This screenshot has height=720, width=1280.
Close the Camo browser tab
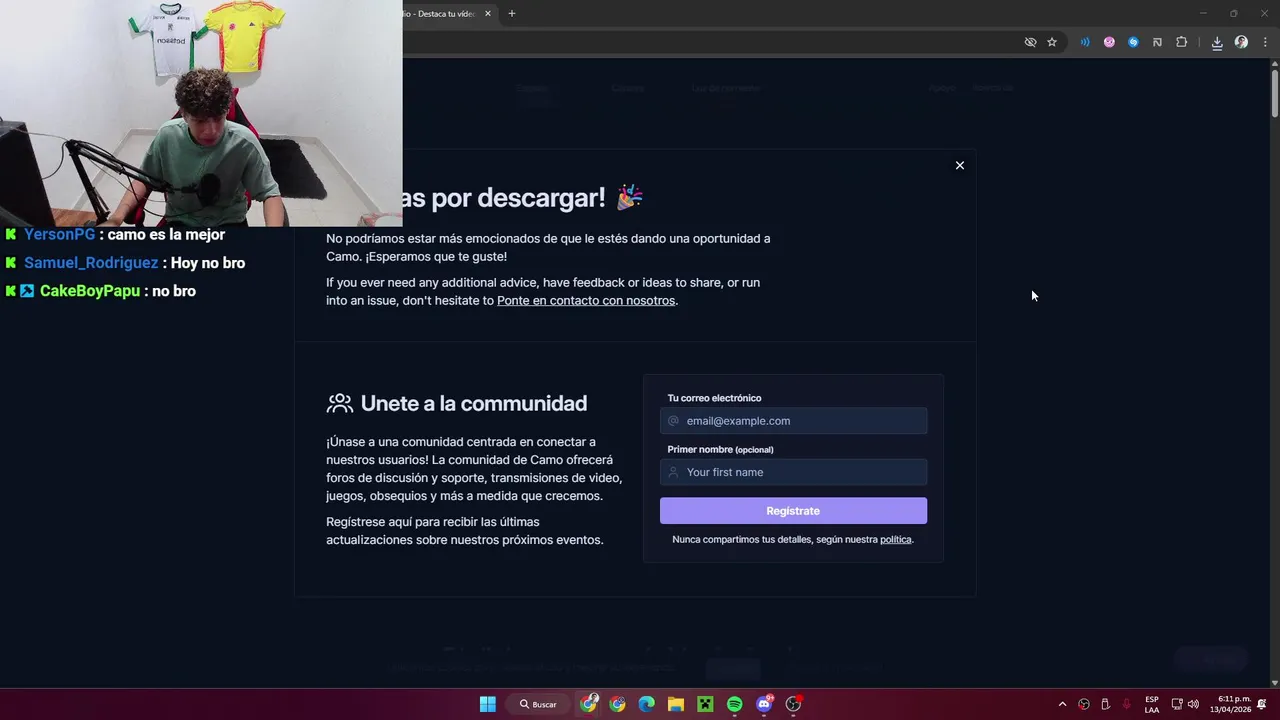pos(488,14)
